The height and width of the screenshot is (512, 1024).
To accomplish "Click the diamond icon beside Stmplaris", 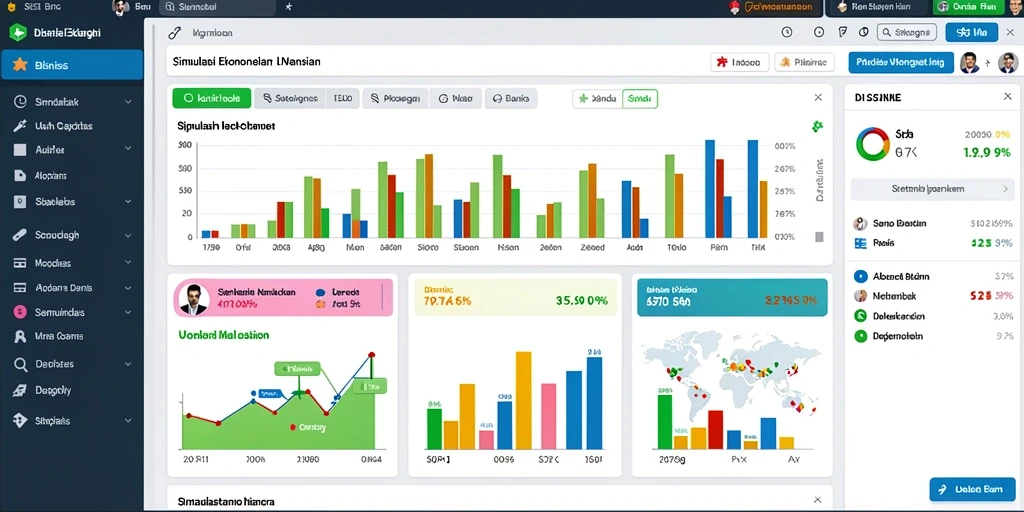I will (20, 421).
